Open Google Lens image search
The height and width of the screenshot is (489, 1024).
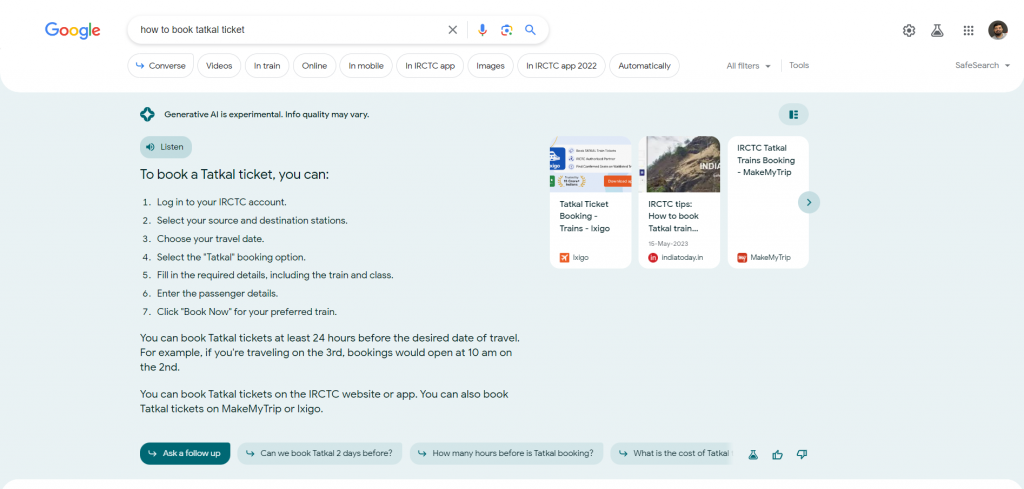(506, 30)
